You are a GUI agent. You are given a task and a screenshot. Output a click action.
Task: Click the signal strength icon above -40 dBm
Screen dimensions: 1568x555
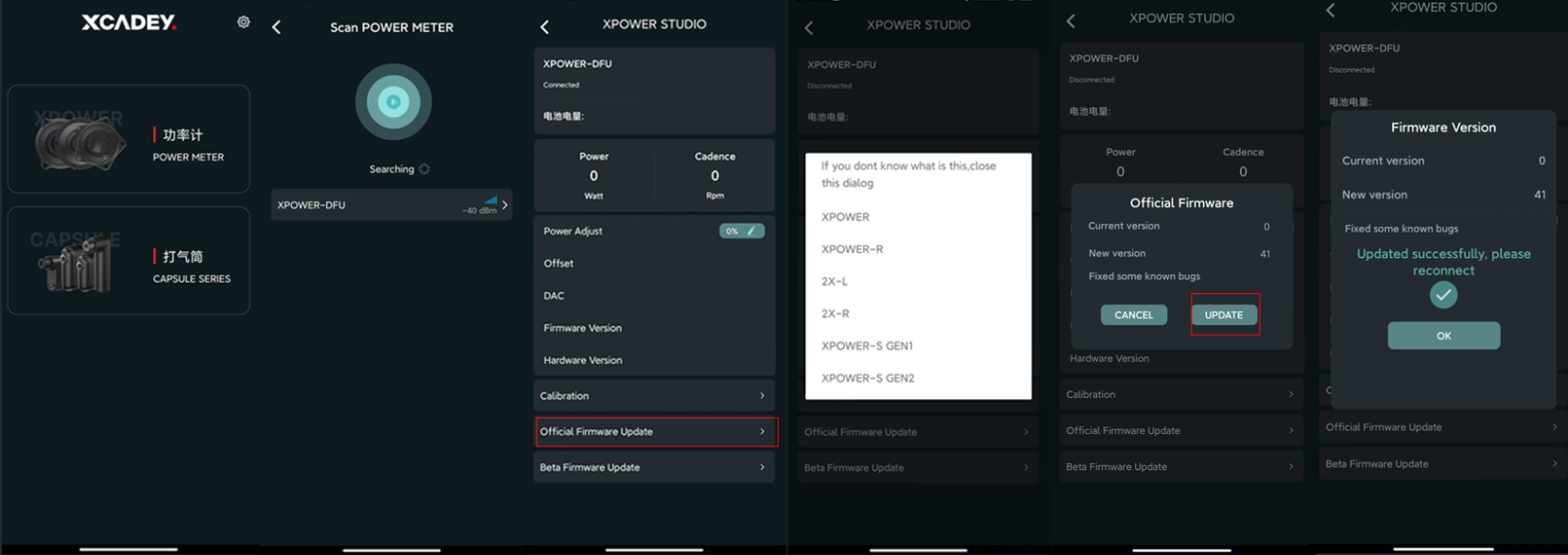(x=491, y=199)
